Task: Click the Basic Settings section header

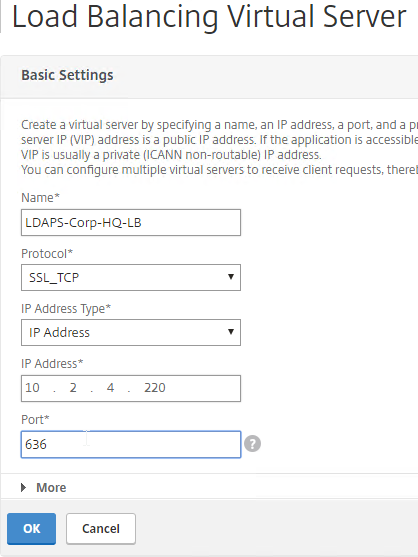Action: 67,75
